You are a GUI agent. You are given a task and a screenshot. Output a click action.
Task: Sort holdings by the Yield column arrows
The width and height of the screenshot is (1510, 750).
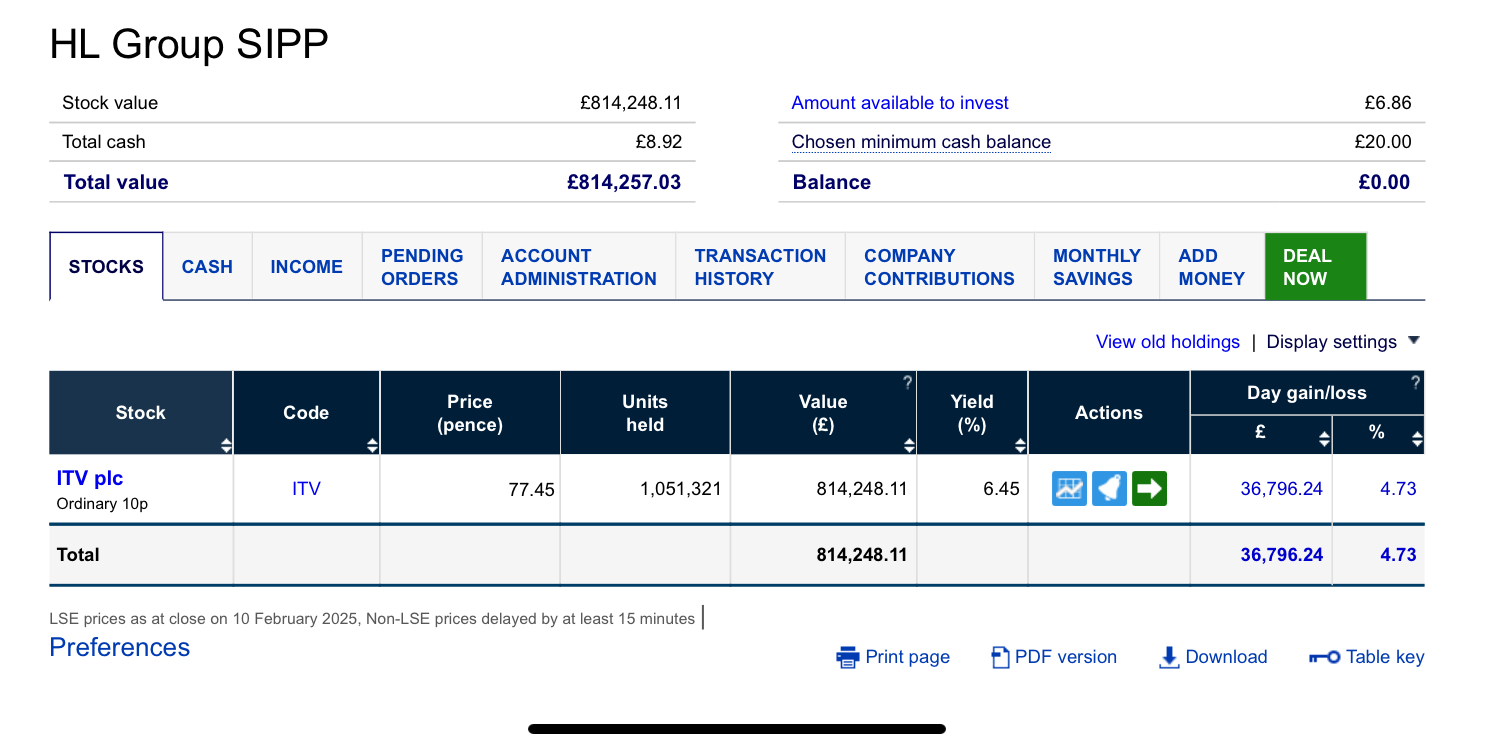tap(1020, 445)
